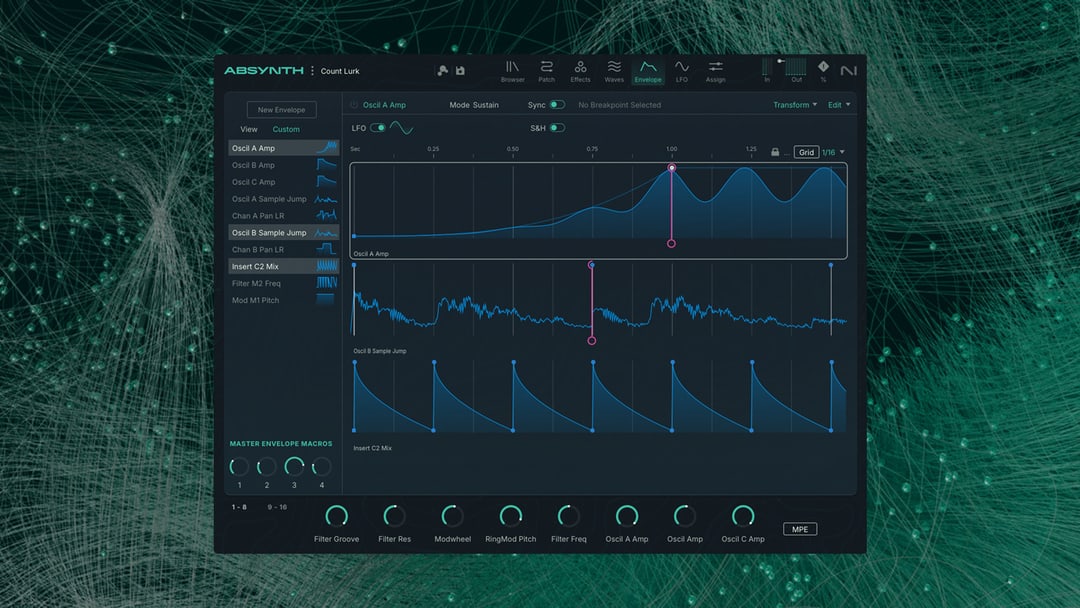Screen dimensions: 1080x608
Task: Open the Waves page icon
Action: (x=614, y=68)
